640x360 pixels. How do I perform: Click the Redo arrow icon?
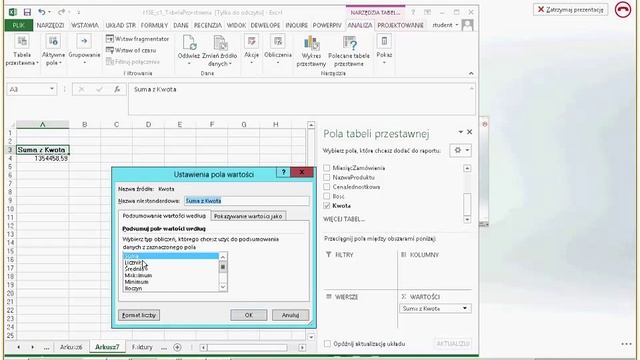[x=61, y=12]
